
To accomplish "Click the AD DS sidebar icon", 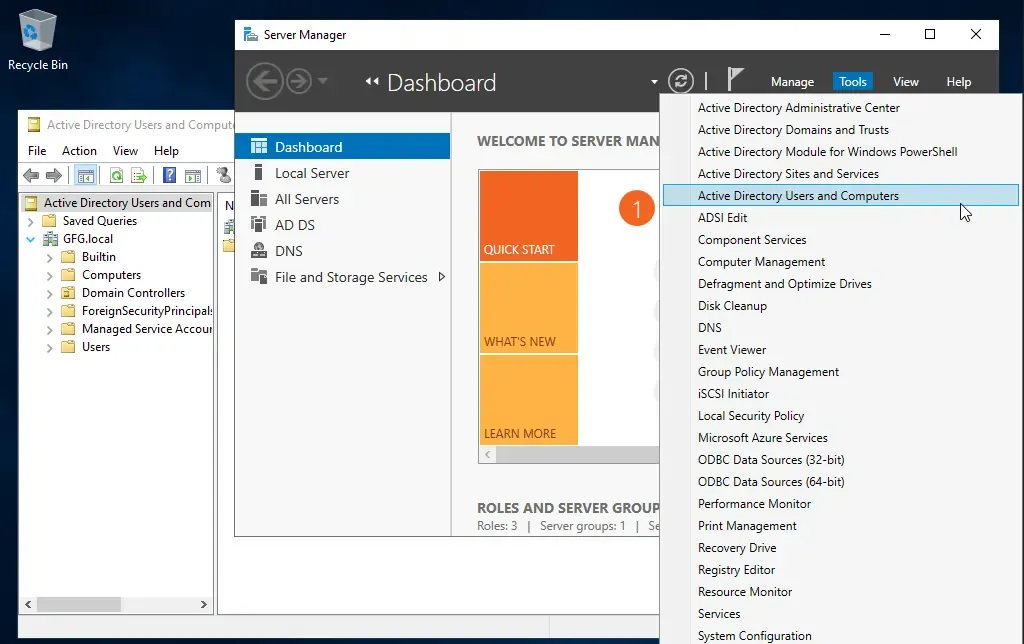I will pos(259,225).
